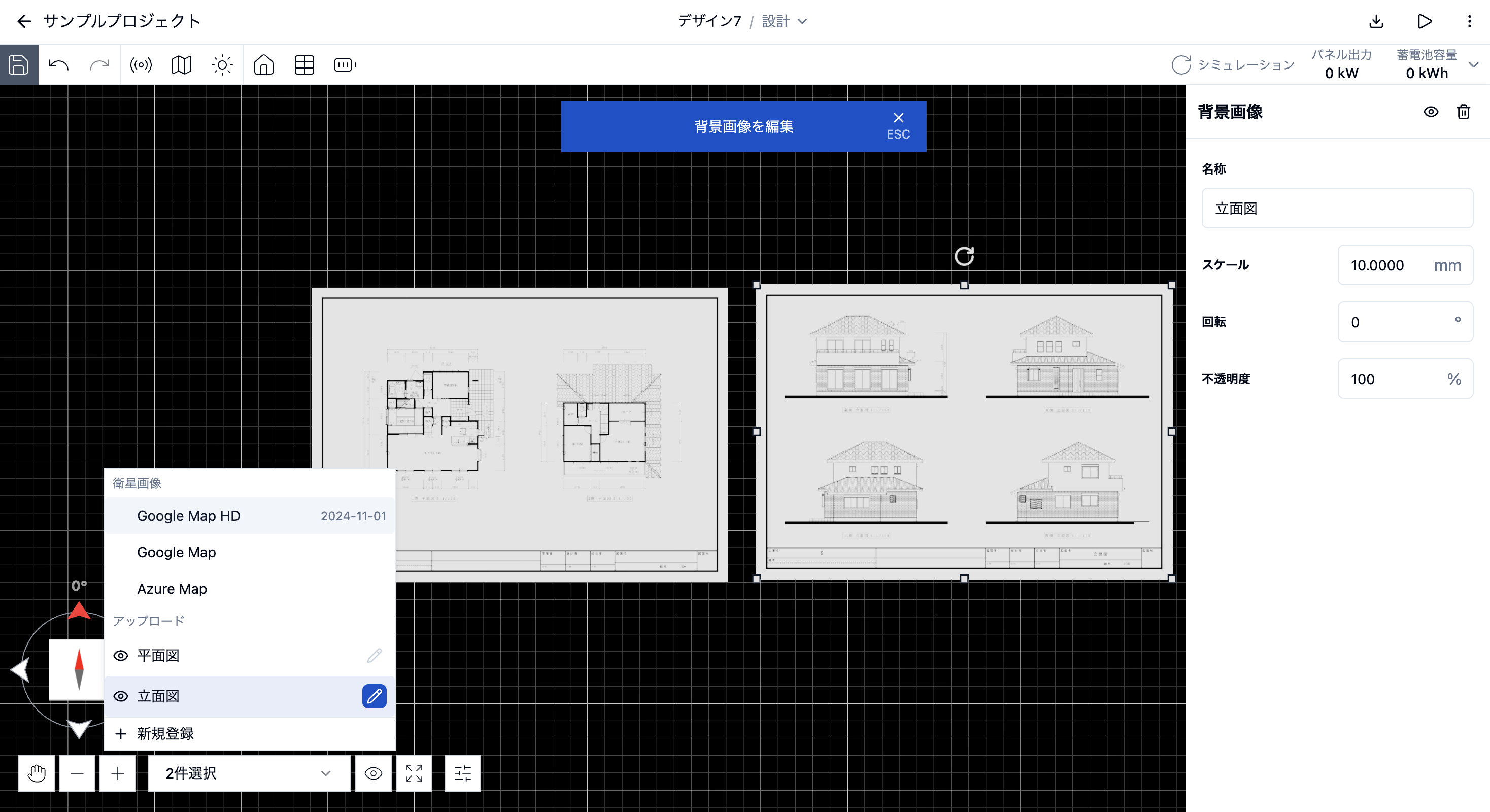
Task: Toggle visibility of 平面図 layer
Action: coord(120,656)
